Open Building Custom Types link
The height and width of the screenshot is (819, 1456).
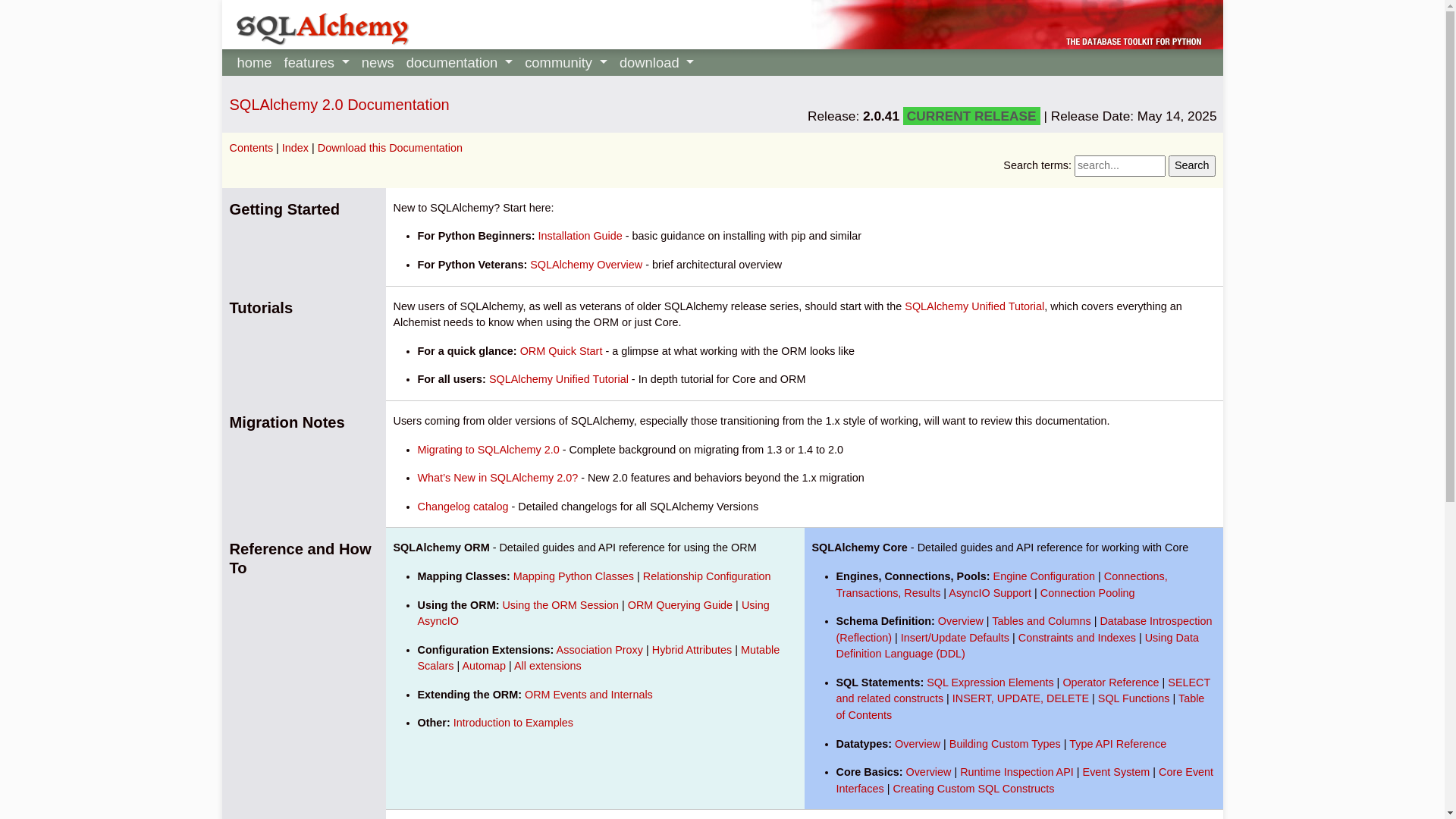(1005, 744)
